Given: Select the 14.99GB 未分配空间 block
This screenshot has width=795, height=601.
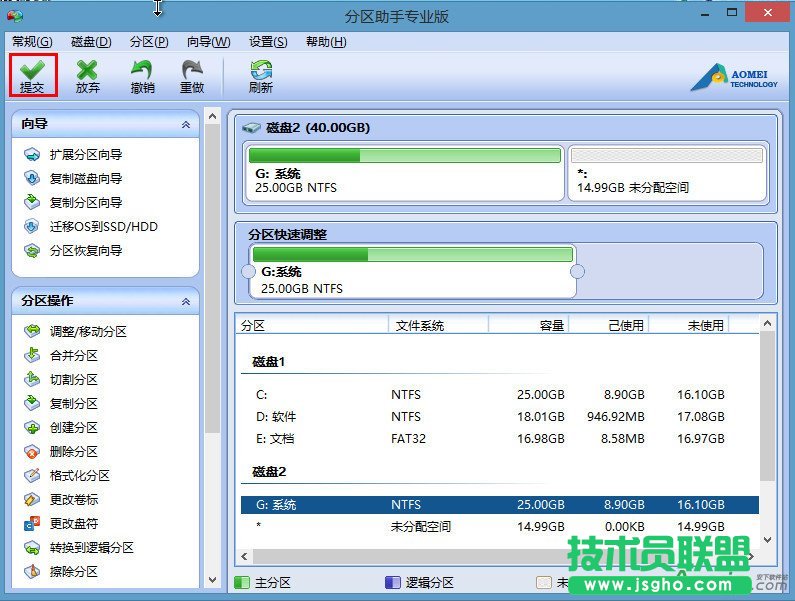Looking at the screenshot, I should 667,173.
